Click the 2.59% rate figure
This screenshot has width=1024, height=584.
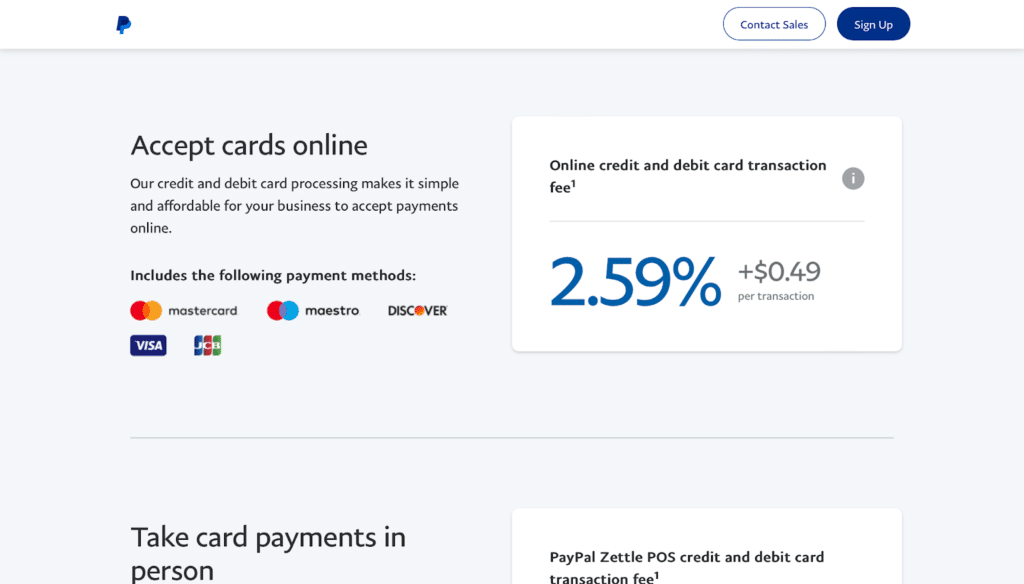click(635, 281)
